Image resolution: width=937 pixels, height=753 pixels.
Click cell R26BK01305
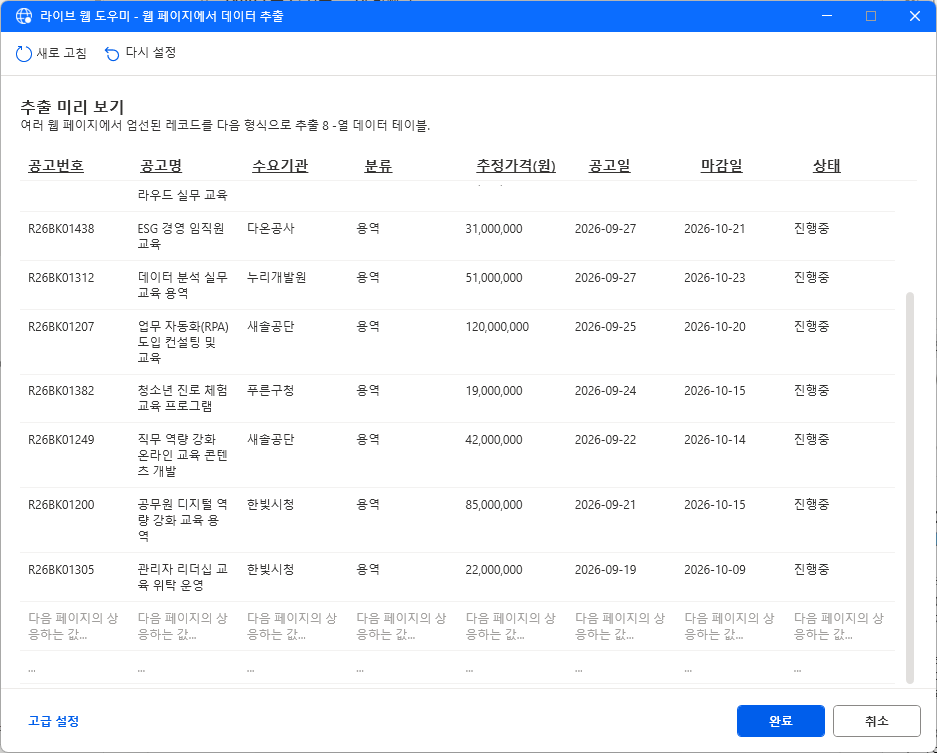(x=61, y=570)
